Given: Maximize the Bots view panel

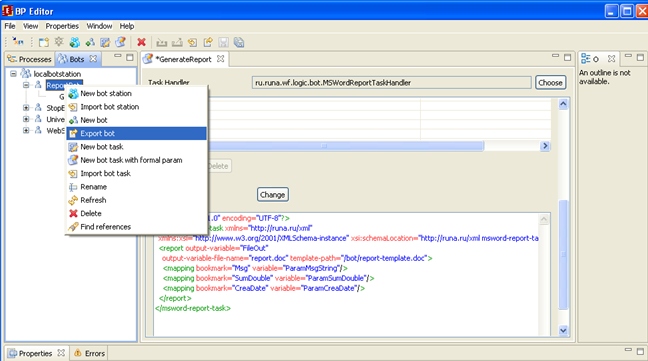Looking at the screenshot, I should click(130, 57).
